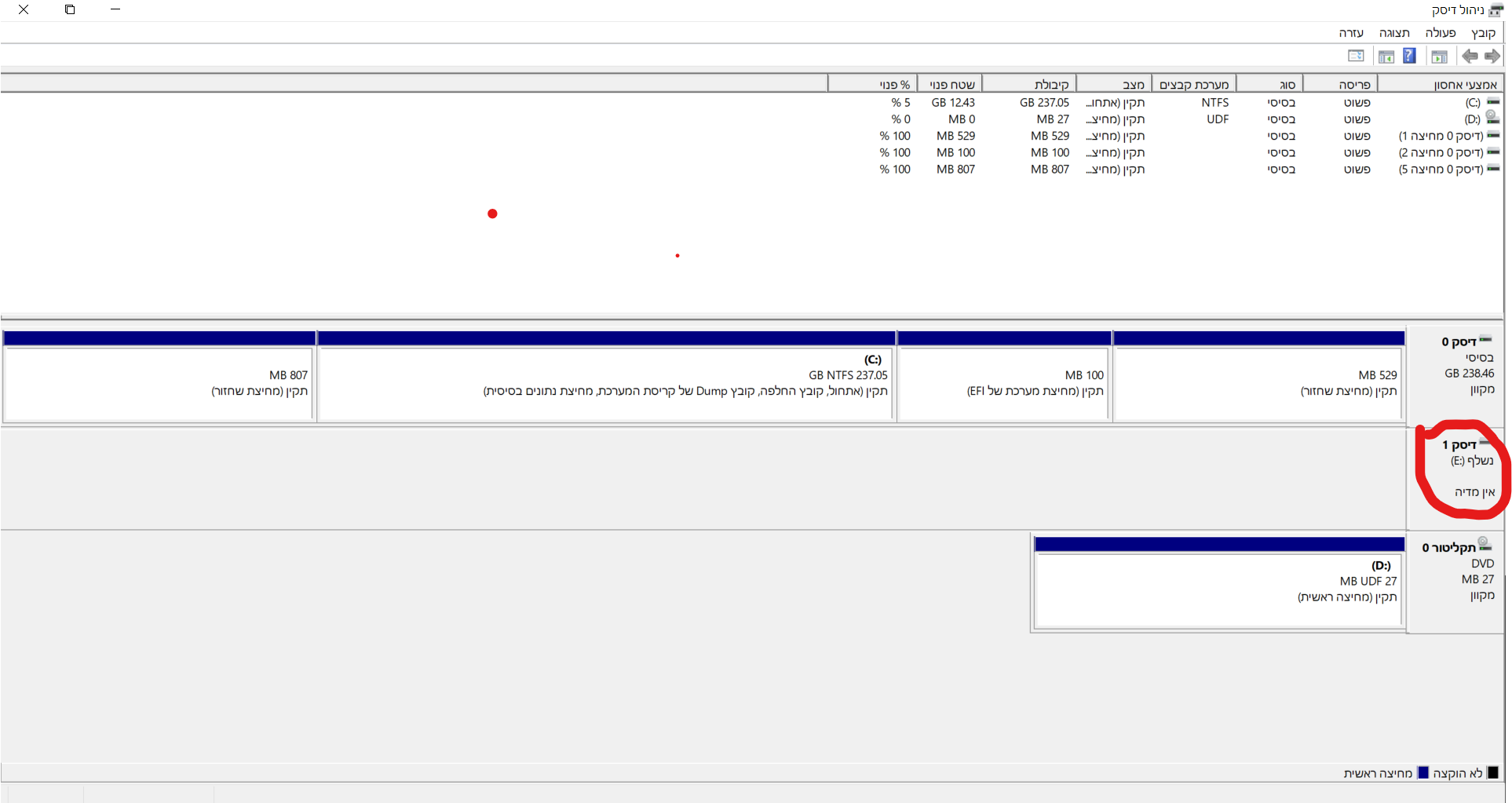Open the 'תצוגה' (View) menu
This screenshot has height=803, width=1512.
pos(1394,33)
